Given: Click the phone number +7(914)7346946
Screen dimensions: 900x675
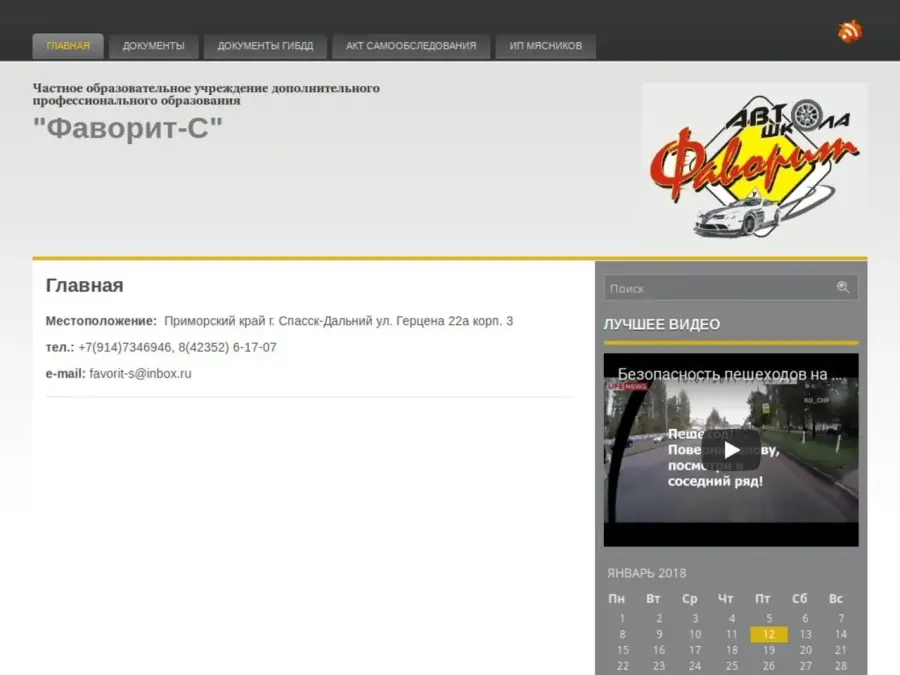Looking at the screenshot, I should (125, 347).
